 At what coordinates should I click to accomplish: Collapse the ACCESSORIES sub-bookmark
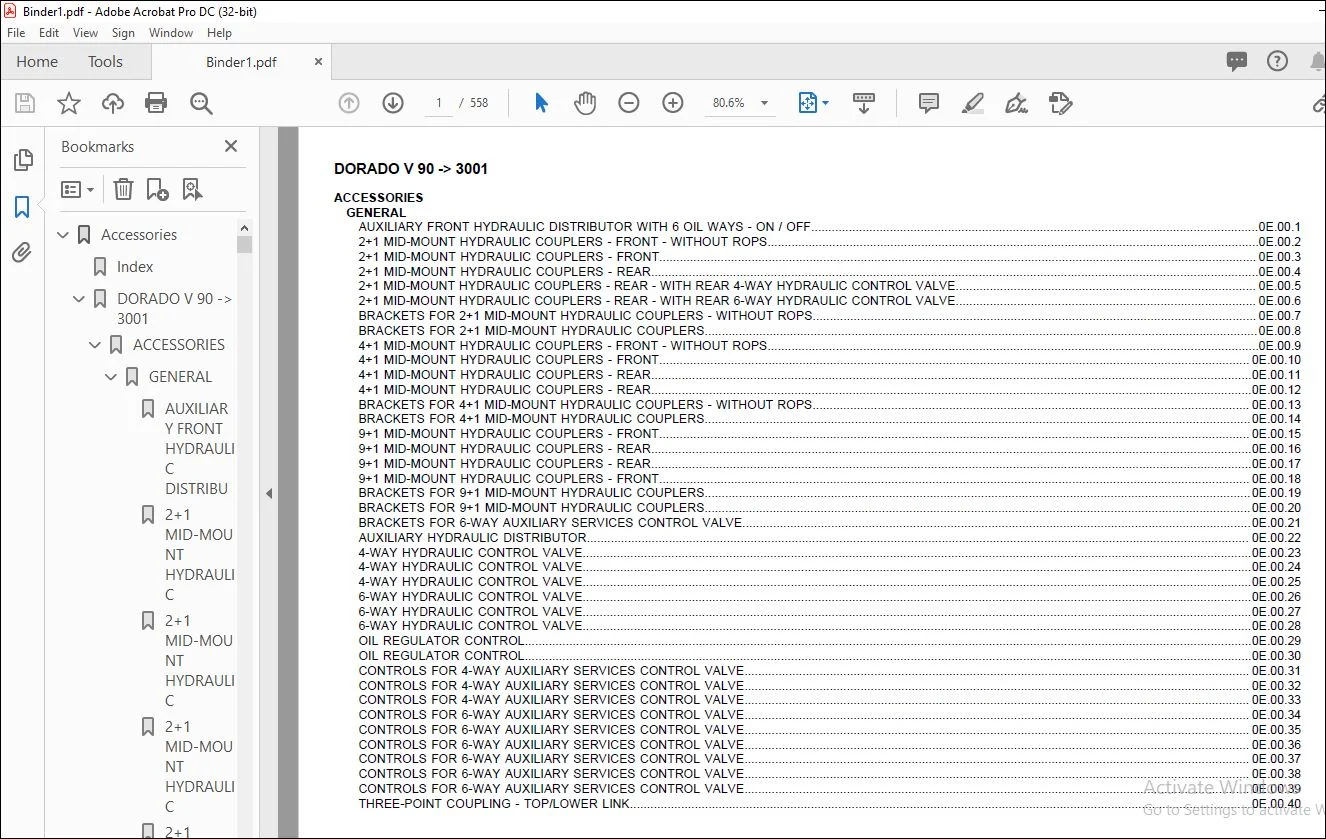click(96, 345)
